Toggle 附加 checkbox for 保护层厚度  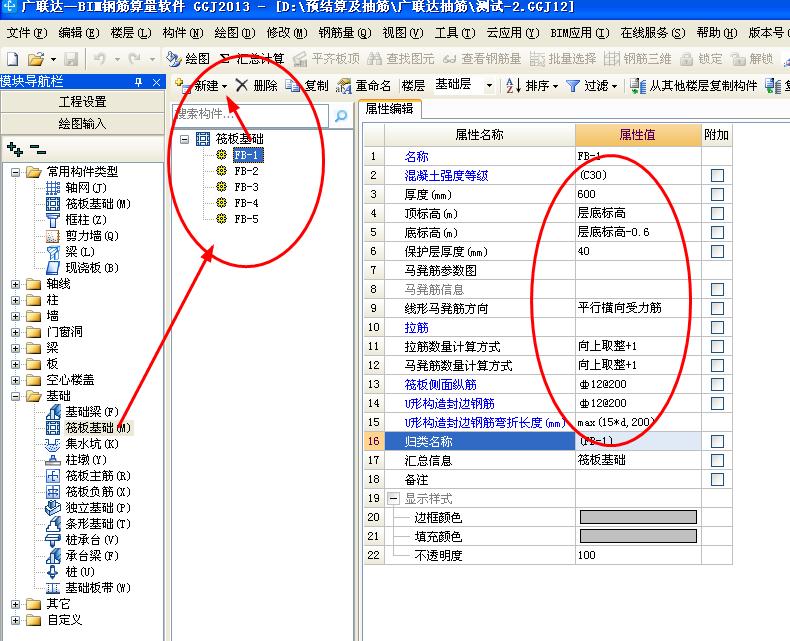(x=717, y=251)
